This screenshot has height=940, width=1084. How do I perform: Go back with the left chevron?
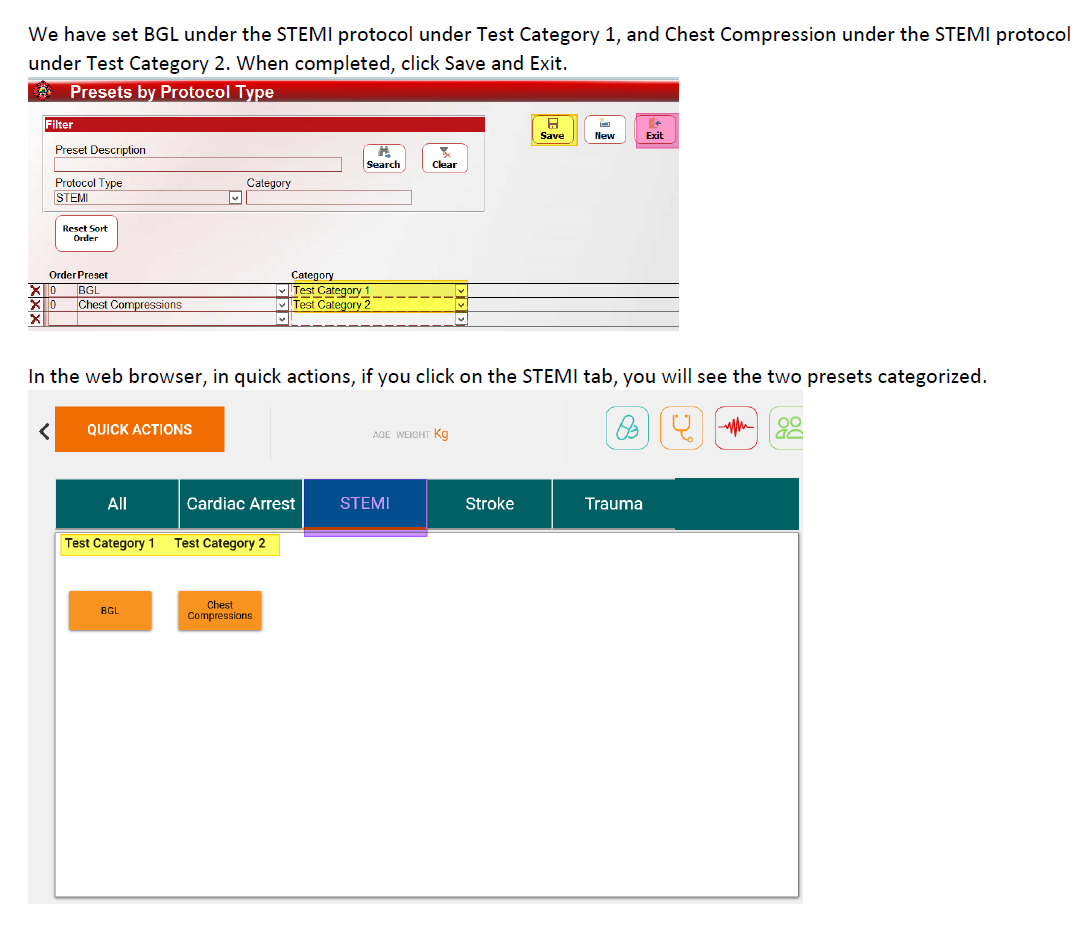[x=44, y=431]
